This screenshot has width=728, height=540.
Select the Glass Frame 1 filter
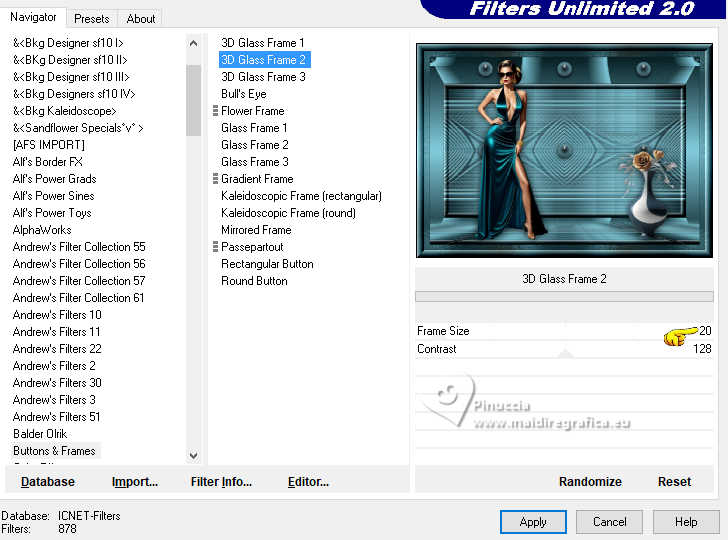pyautogui.click(x=254, y=128)
